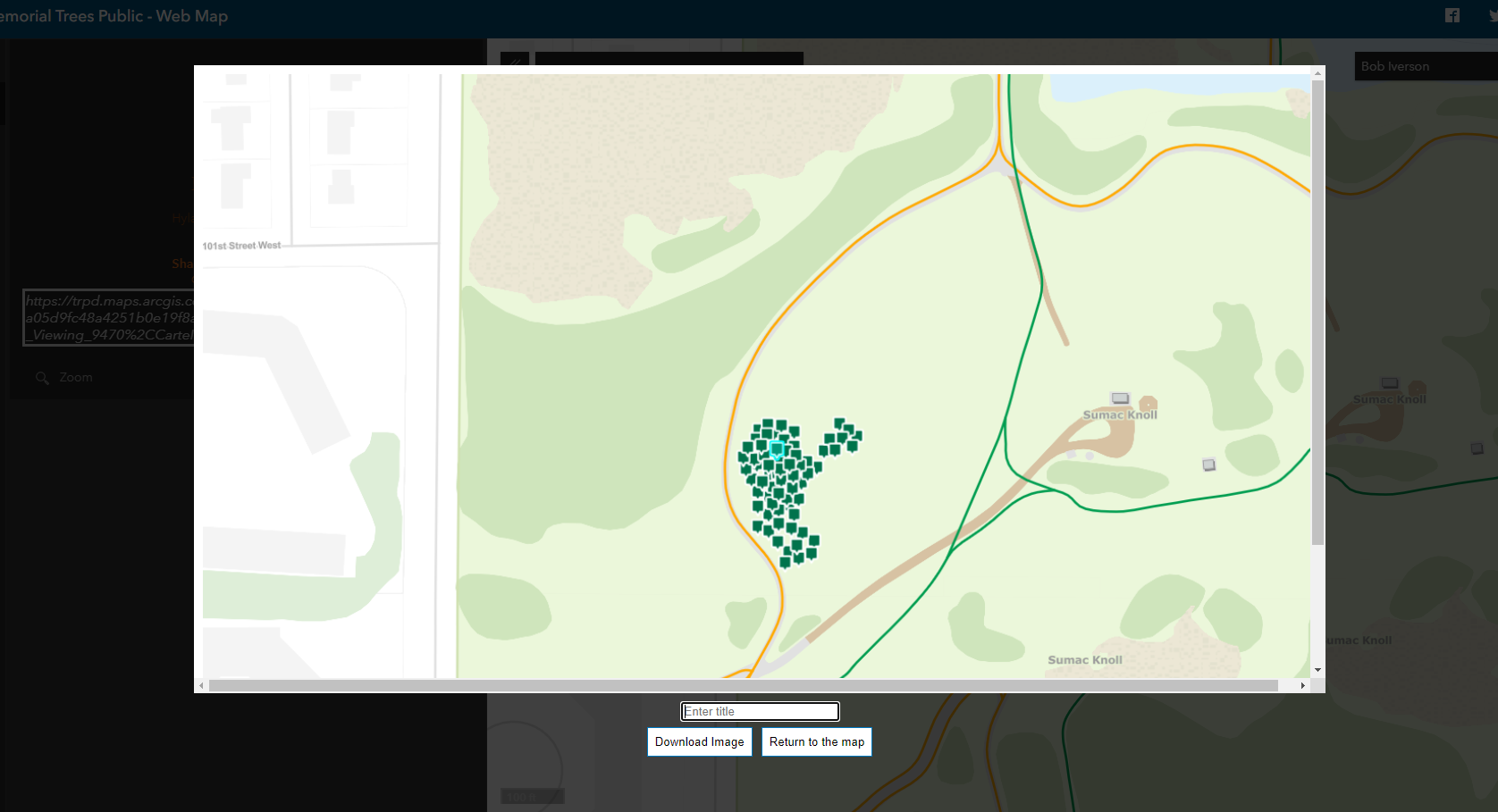Collapse the side panel with the double-chevron button
The height and width of the screenshot is (812, 1498).
pyautogui.click(x=515, y=63)
